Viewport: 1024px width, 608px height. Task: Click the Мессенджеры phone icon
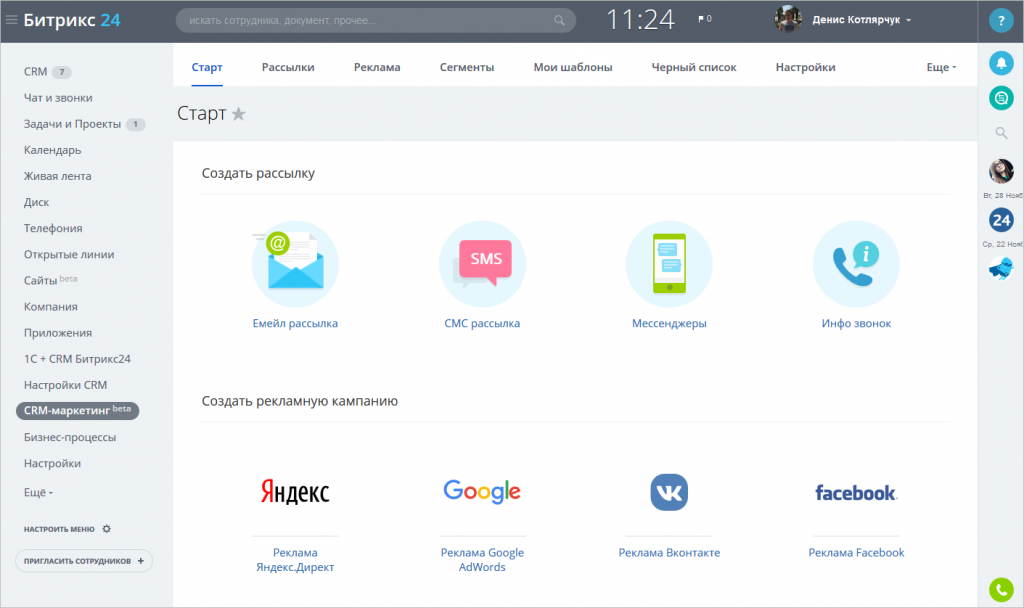(669, 264)
